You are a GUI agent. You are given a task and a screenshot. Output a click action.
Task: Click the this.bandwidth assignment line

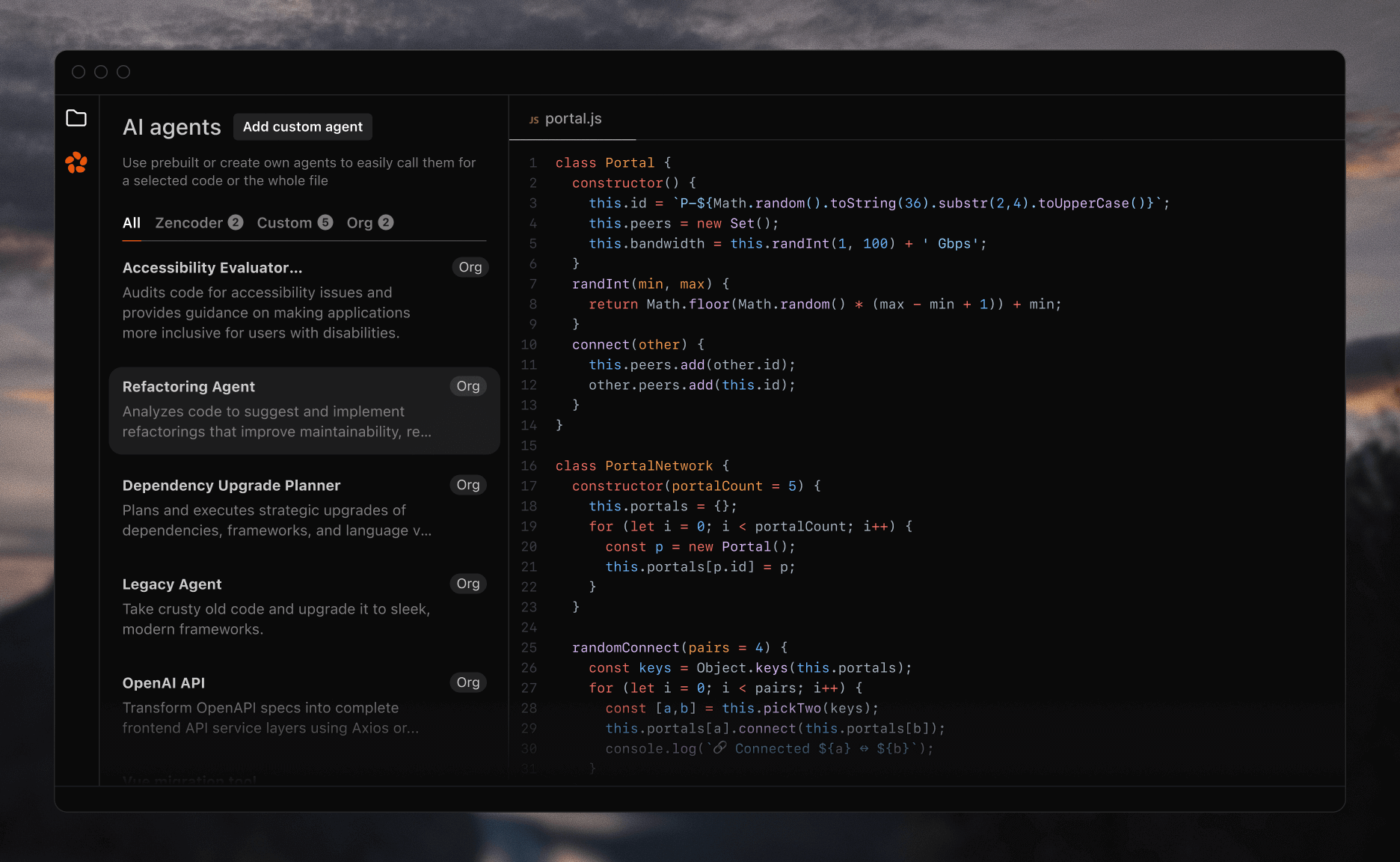point(787,244)
